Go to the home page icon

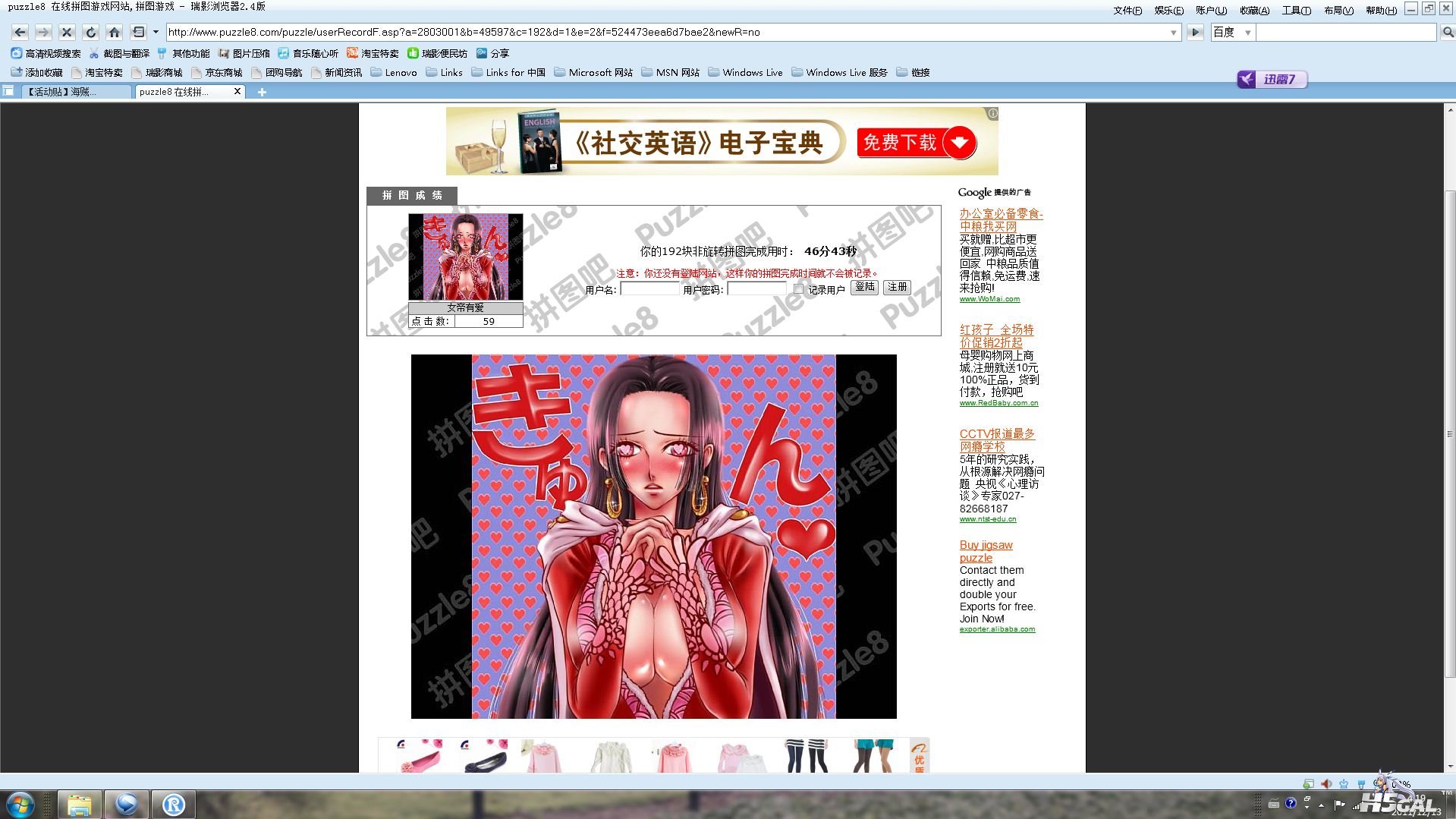114,32
